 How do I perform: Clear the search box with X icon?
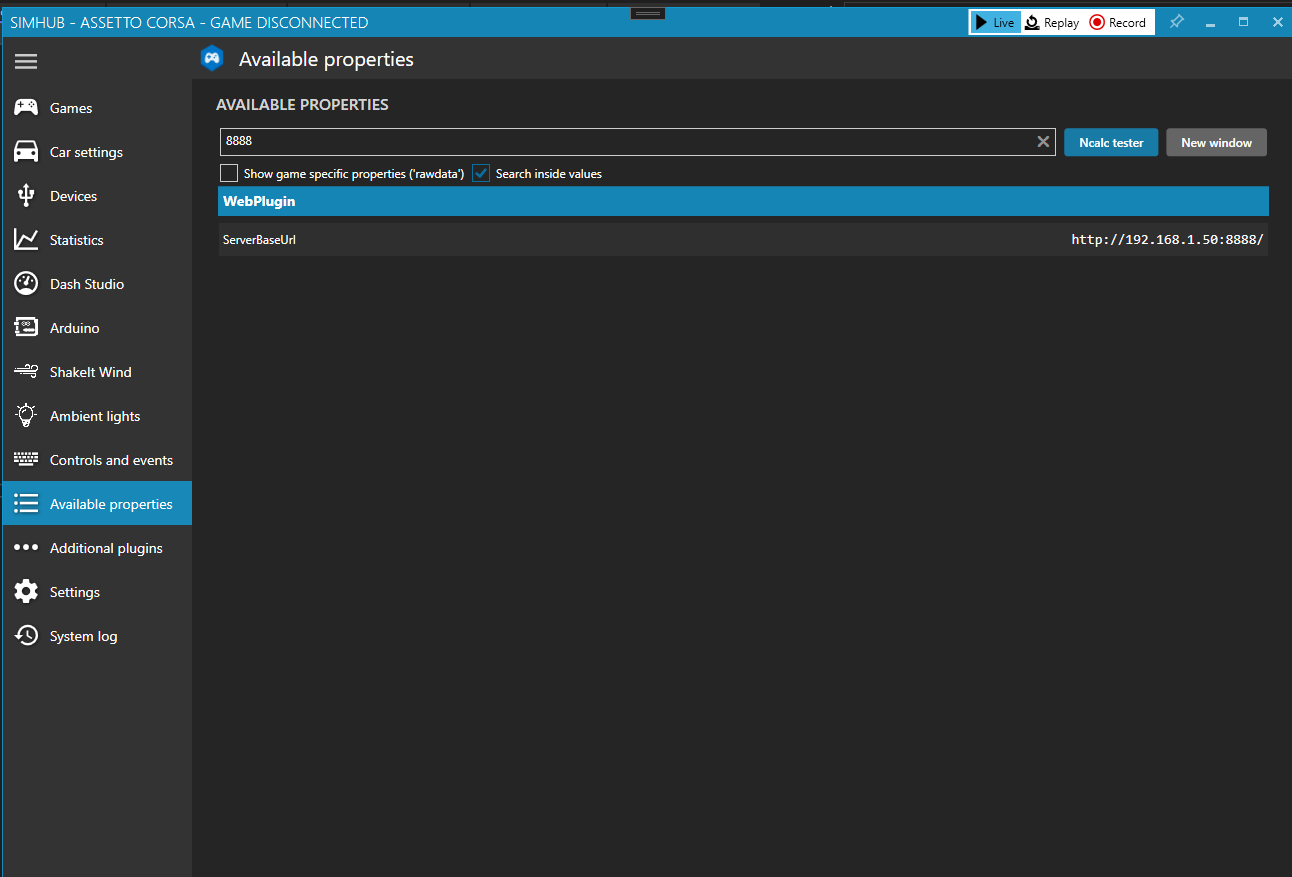[x=1043, y=142]
